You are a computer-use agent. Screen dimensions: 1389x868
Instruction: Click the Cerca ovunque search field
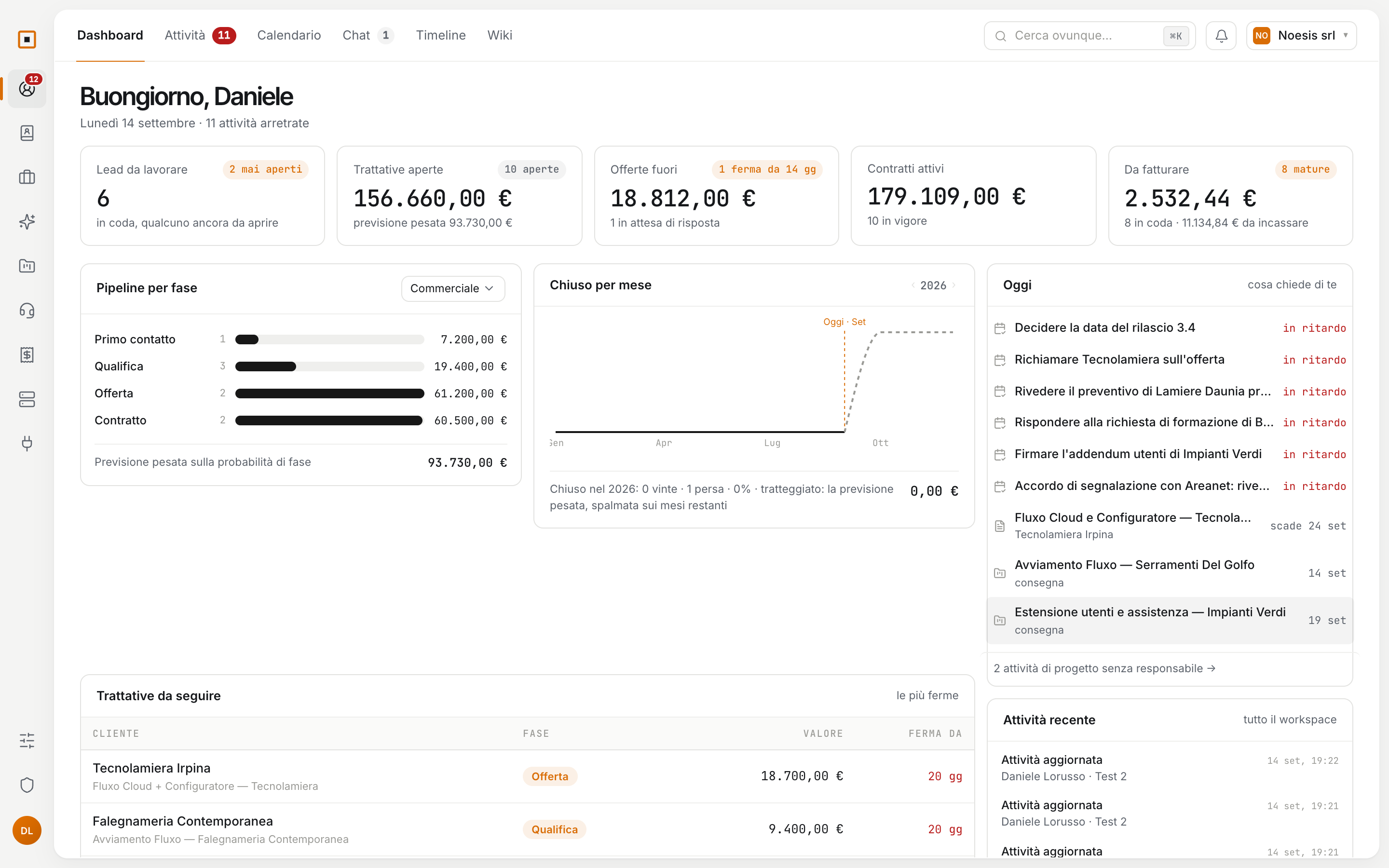click(1089, 36)
